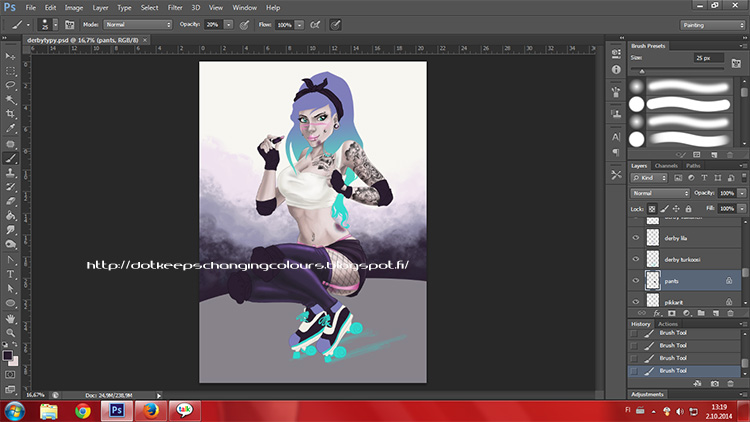Select the hard round brush preset stroke

(x=688, y=104)
